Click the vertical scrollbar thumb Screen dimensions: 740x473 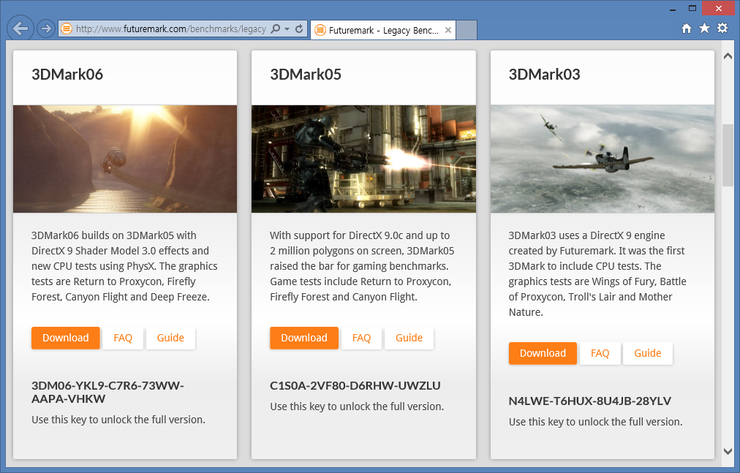[x=728, y=155]
